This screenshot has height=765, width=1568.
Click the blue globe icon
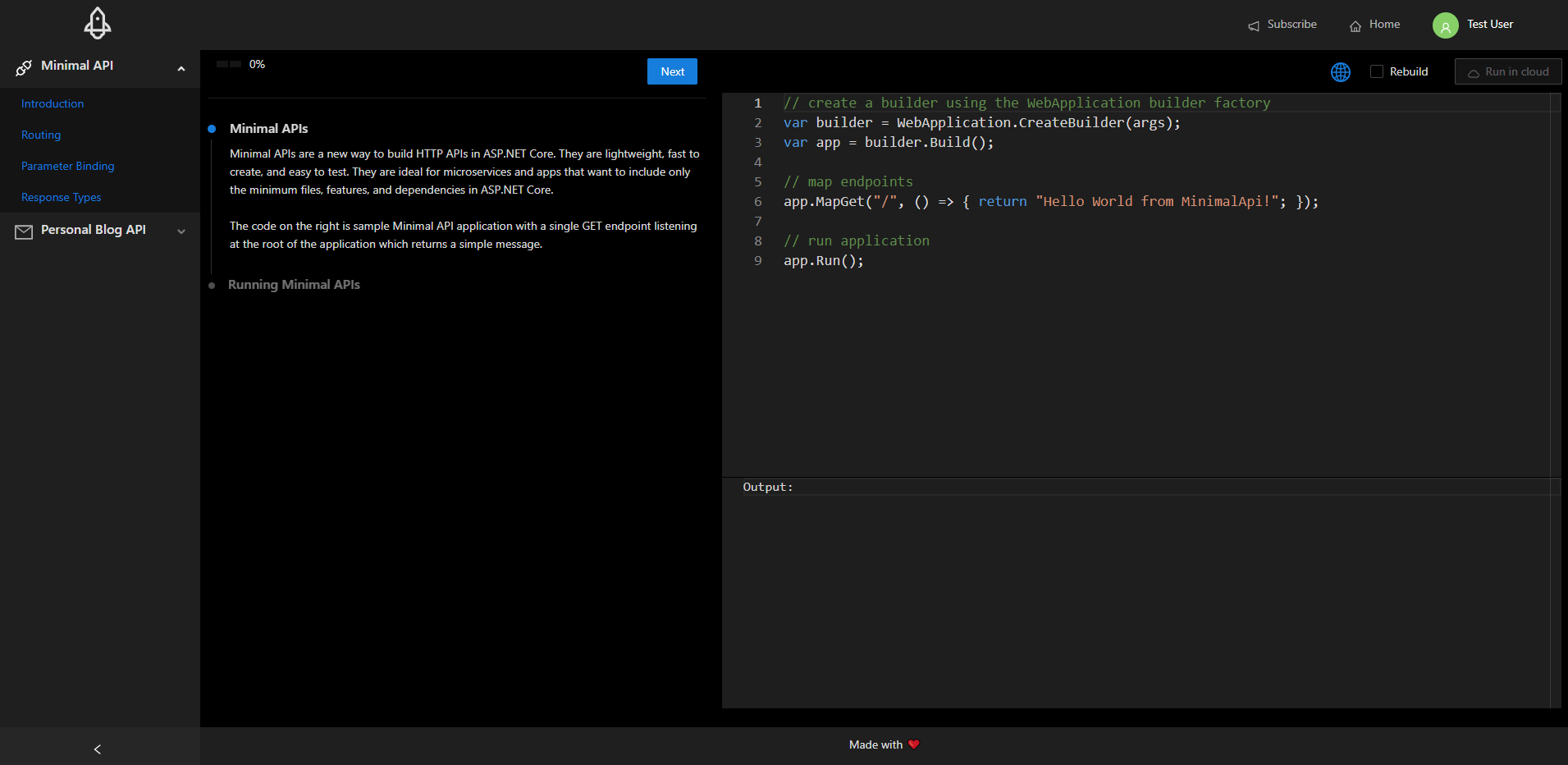[x=1341, y=72]
